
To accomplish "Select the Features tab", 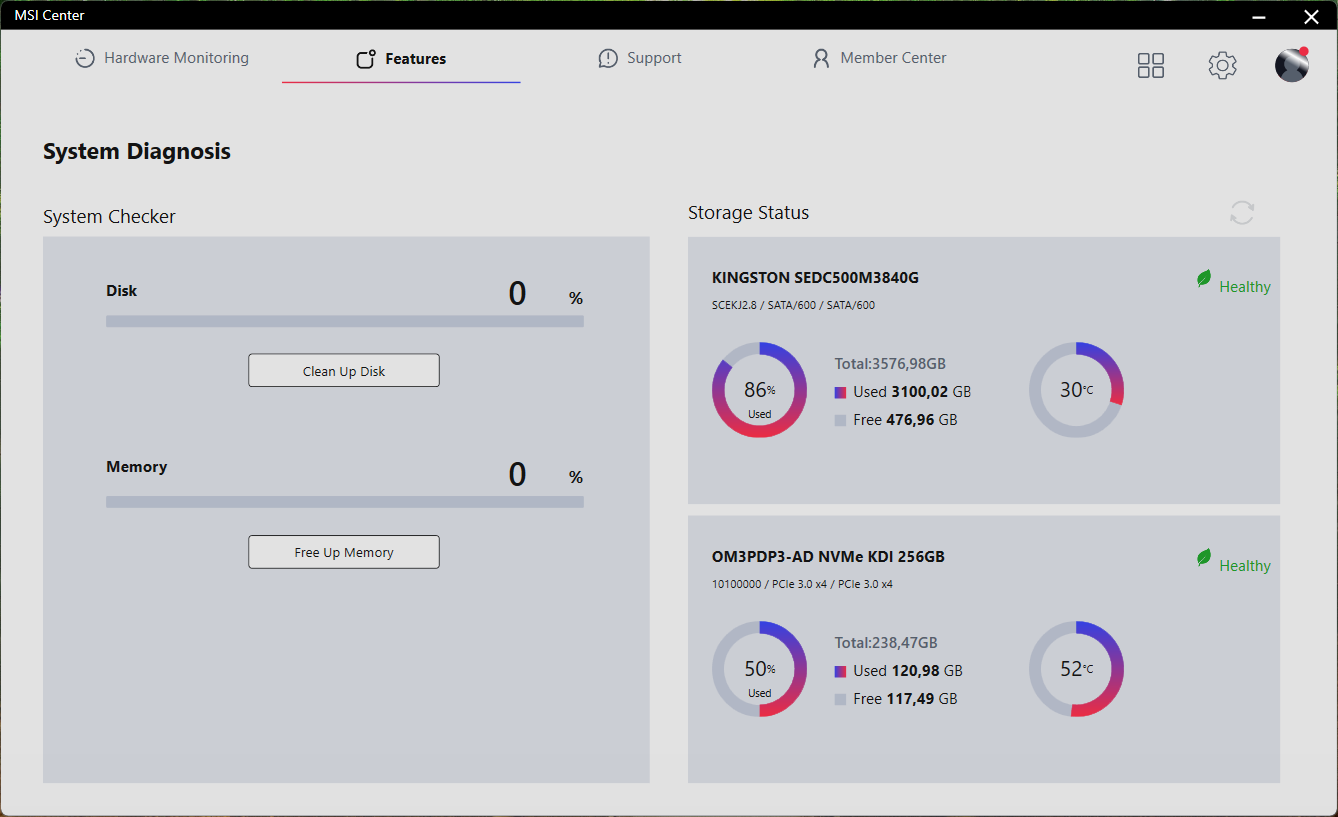I will [401, 59].
